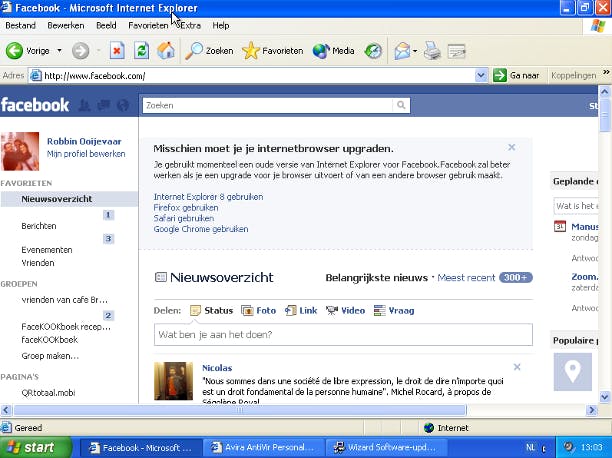Viewport: 612px width, 458px height.
Task: Select the Video share option
Action: [345, 310]
